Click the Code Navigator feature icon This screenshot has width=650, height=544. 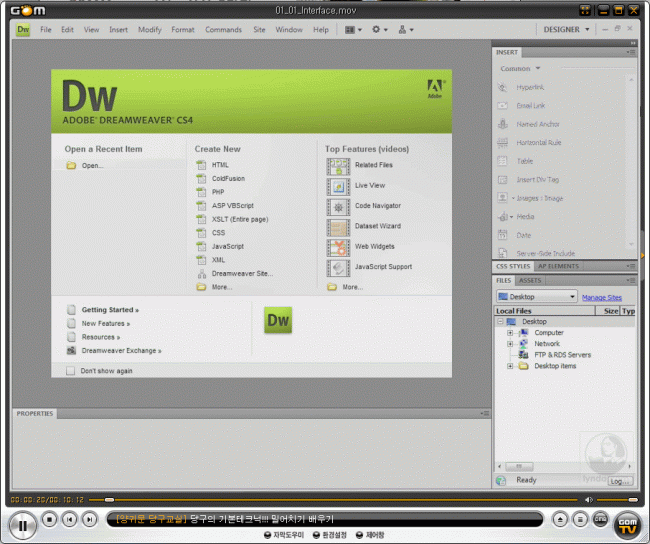tap(339, 206)
